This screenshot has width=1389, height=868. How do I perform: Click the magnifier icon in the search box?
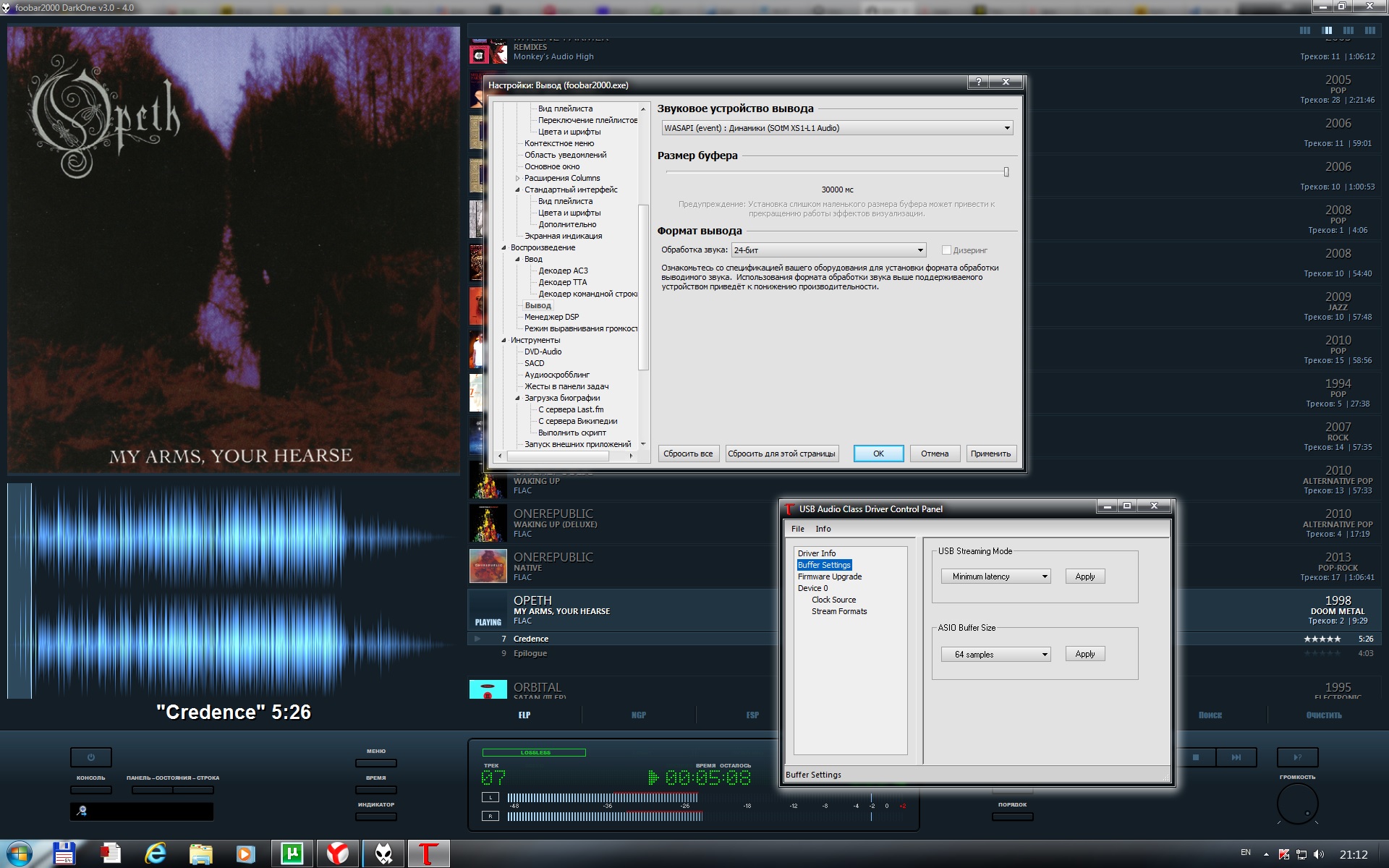[x=82, y=811]
